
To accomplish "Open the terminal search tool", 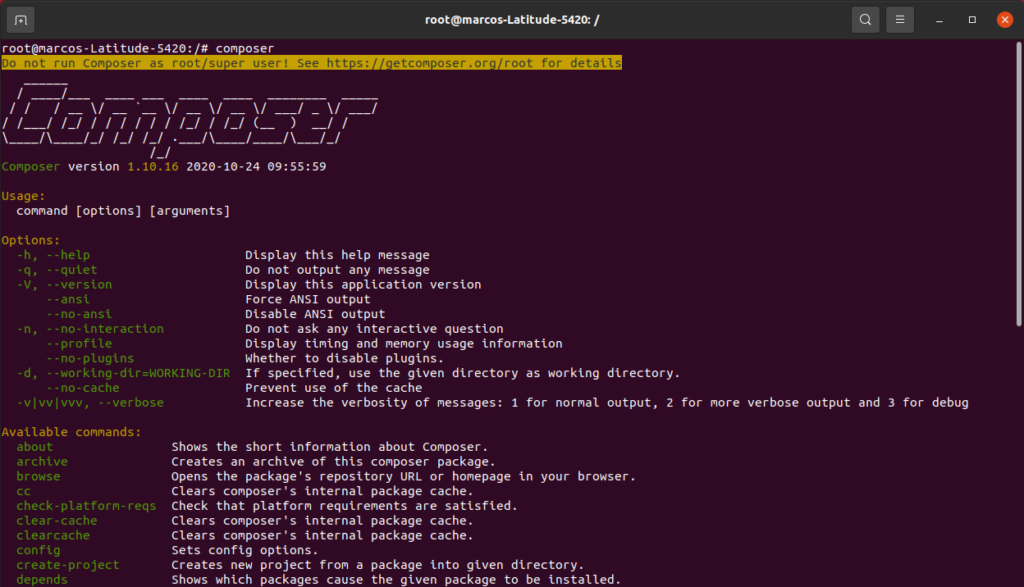I will coord(865,20).
